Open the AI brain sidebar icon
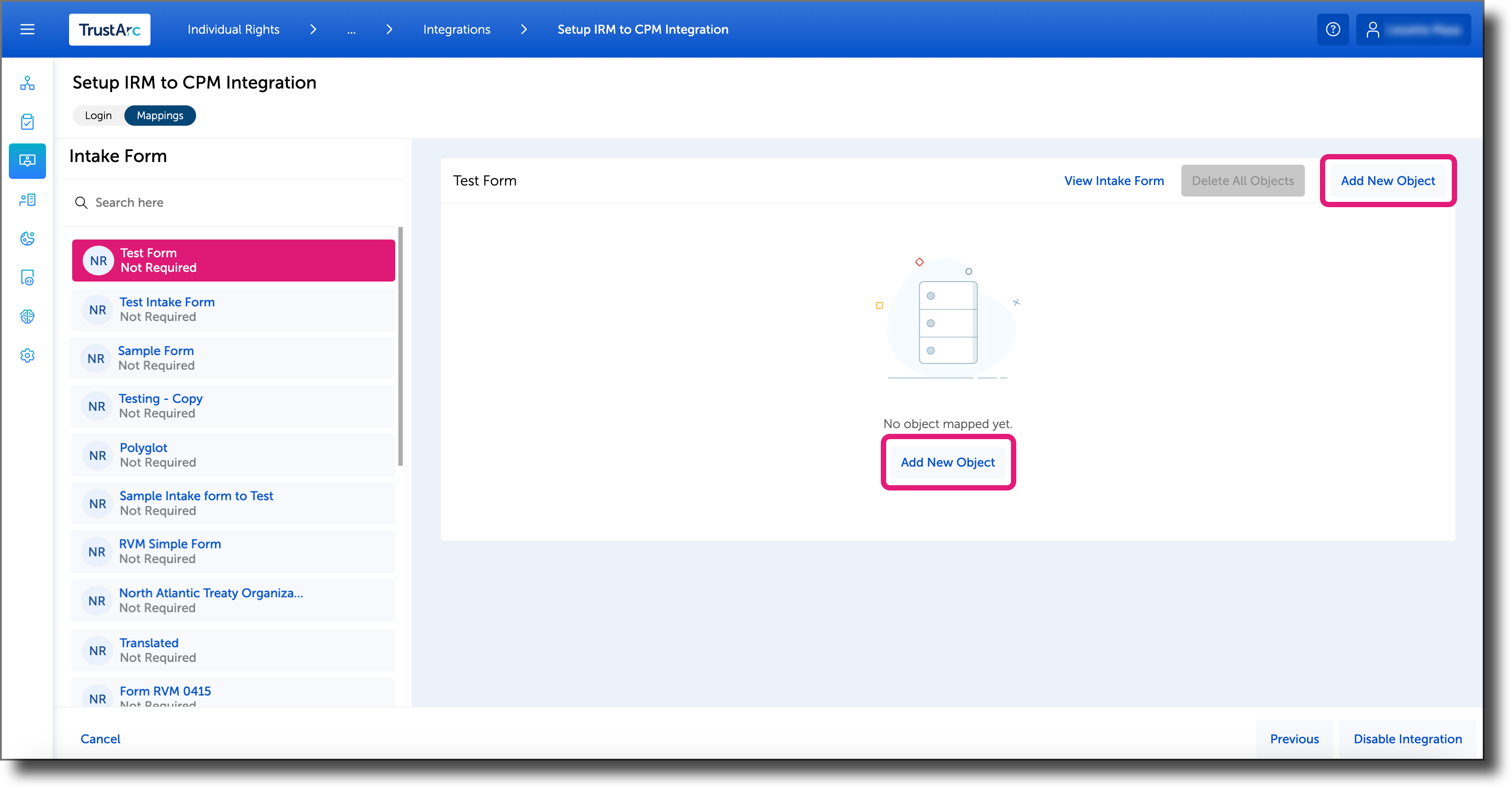This screenshot has width=1512, height=788. pyautogui.click(x=27, y=317)
